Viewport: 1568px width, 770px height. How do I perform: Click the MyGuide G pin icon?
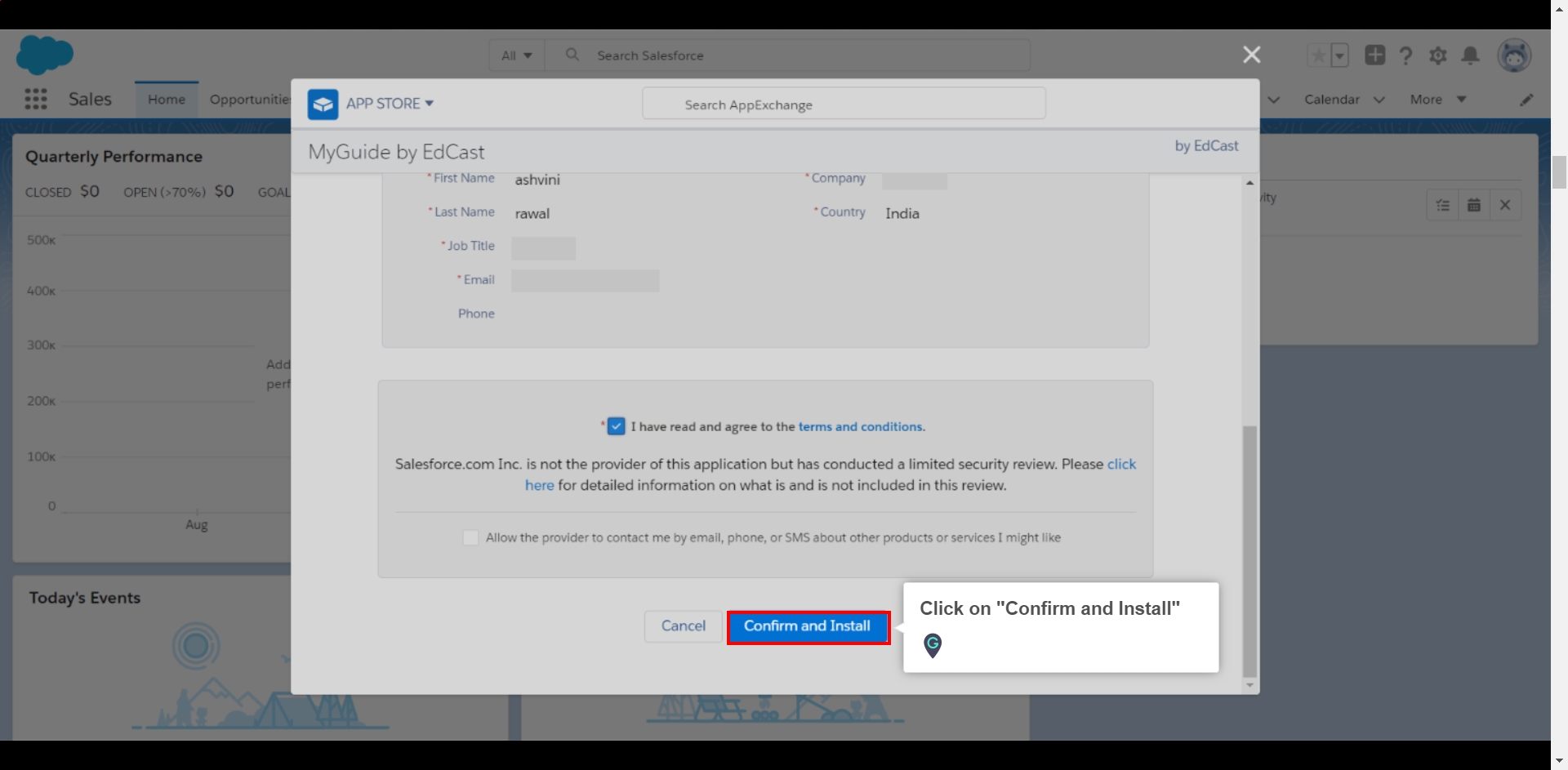pos(933,645)
